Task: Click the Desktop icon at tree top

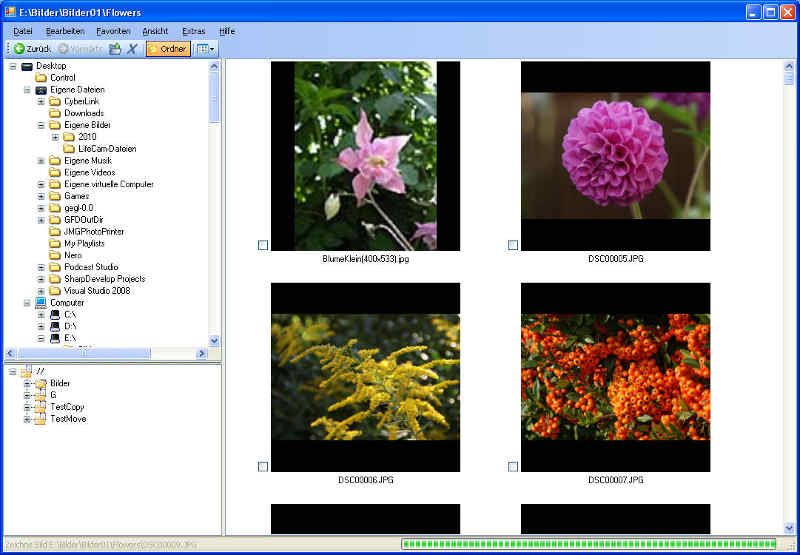Action: tap(27, 66)
